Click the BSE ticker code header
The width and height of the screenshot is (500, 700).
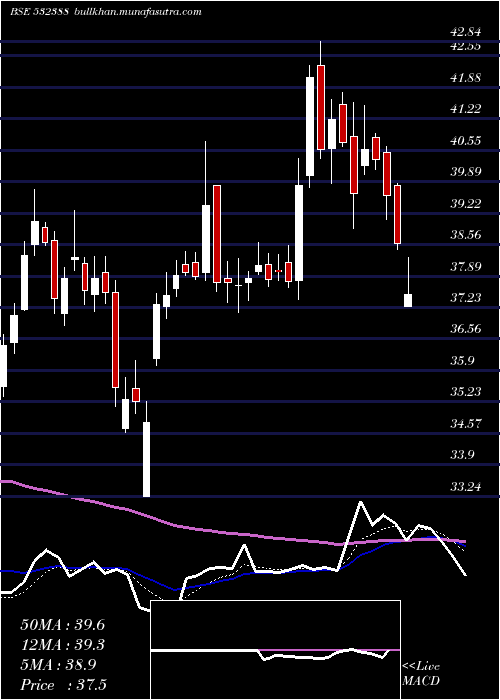click(39, 12)
